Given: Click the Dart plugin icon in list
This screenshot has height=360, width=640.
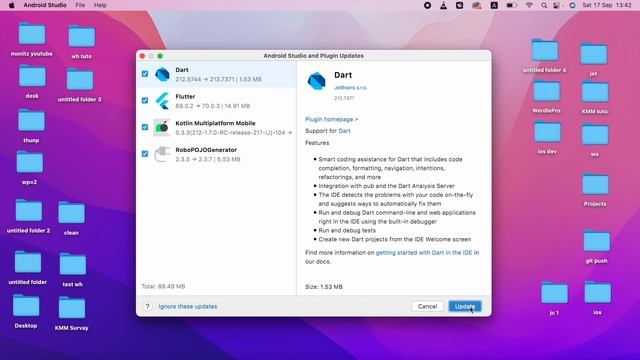Looking at the screenshot, I should 162,74.
